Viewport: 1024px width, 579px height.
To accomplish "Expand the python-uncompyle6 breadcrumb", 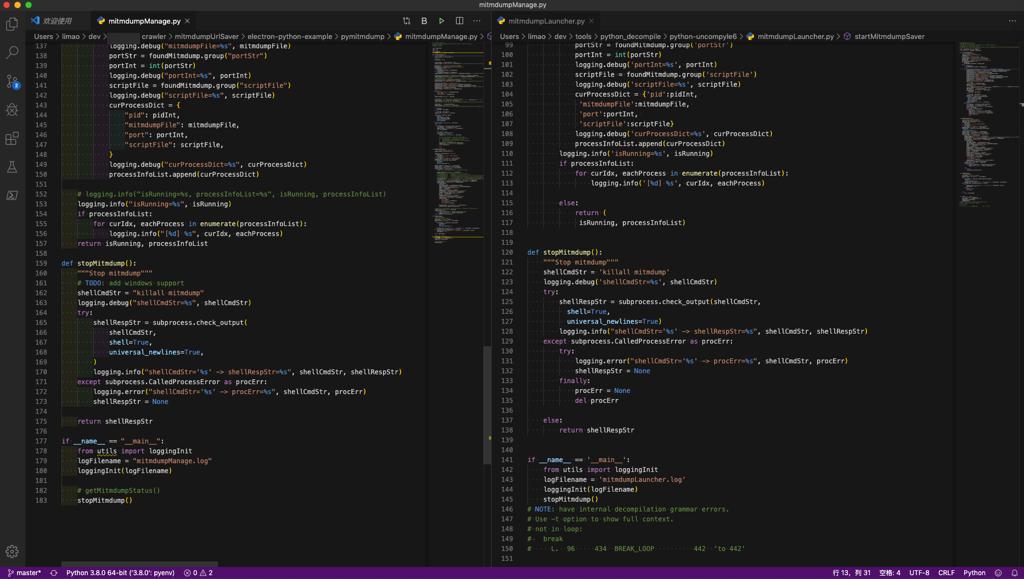I will pyautogui.click(x=703, y=37).
